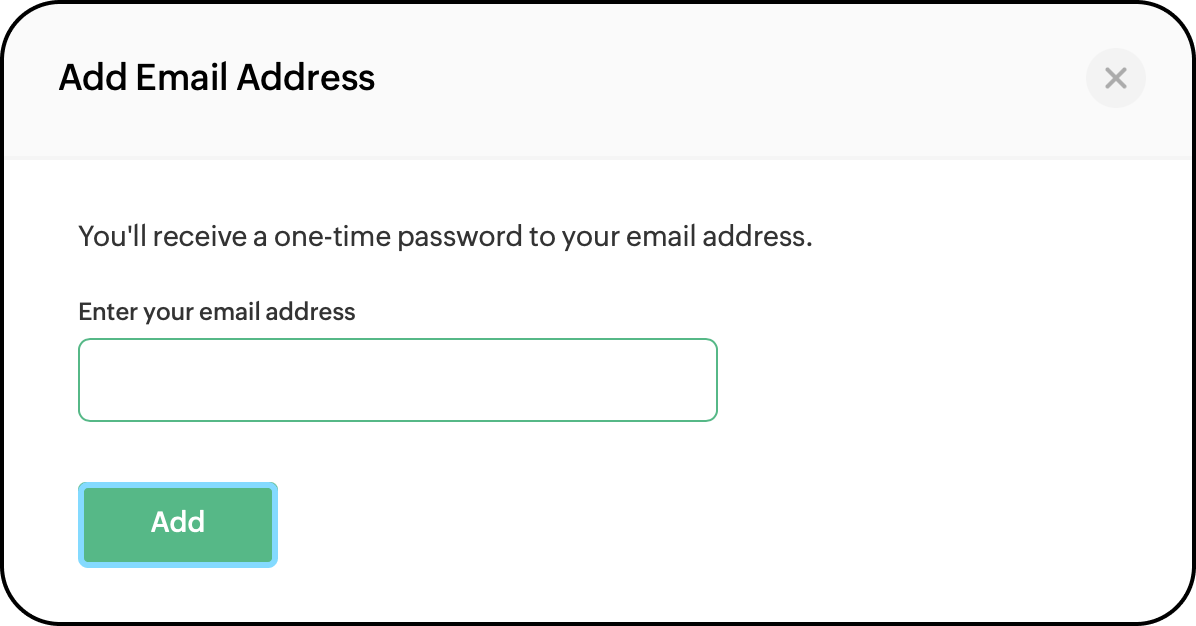Viewport: 1196px width, 626px height.
Task: Click the Enter your email address label
Action: (x=217, y=312)
